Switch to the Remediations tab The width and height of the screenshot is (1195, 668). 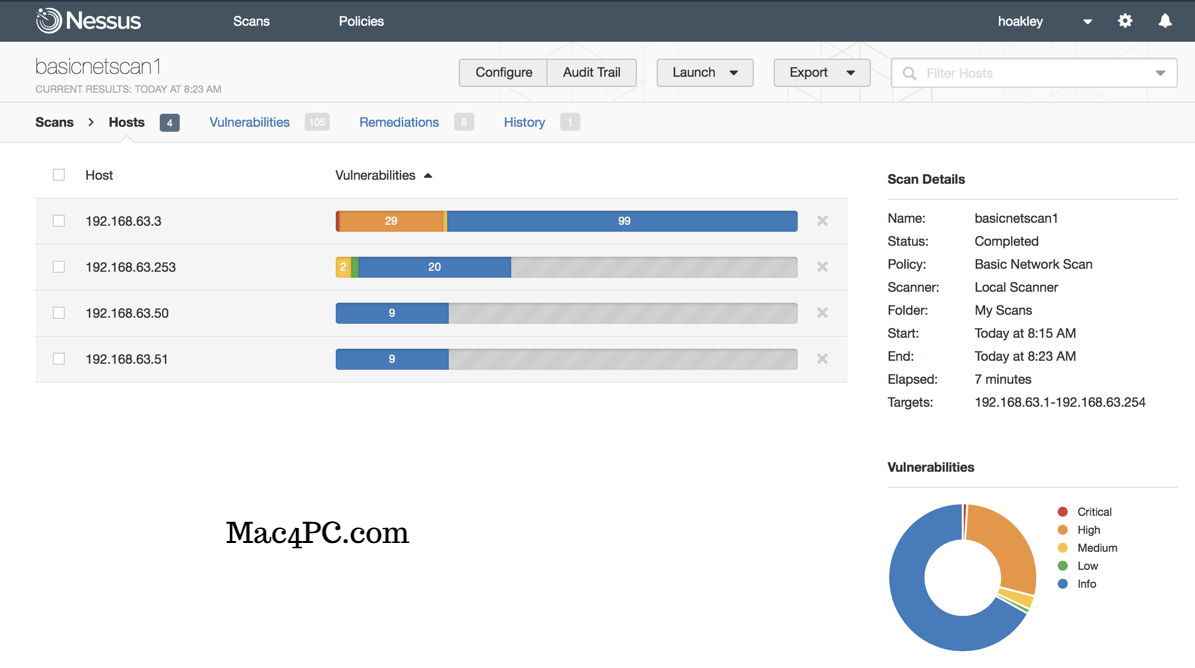[399, 122]
